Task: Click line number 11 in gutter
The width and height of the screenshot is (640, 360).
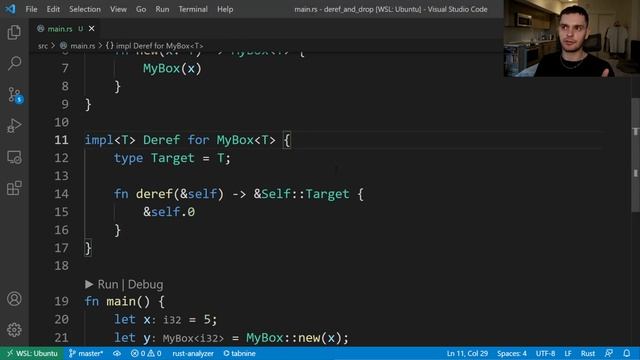Action: pos(61,140)
